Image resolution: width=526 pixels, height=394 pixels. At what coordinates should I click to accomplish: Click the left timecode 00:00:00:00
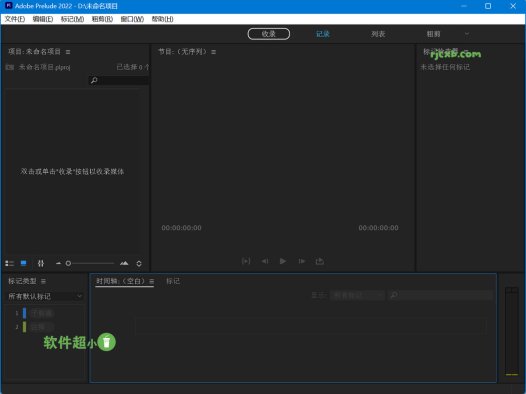pos(181,228)
